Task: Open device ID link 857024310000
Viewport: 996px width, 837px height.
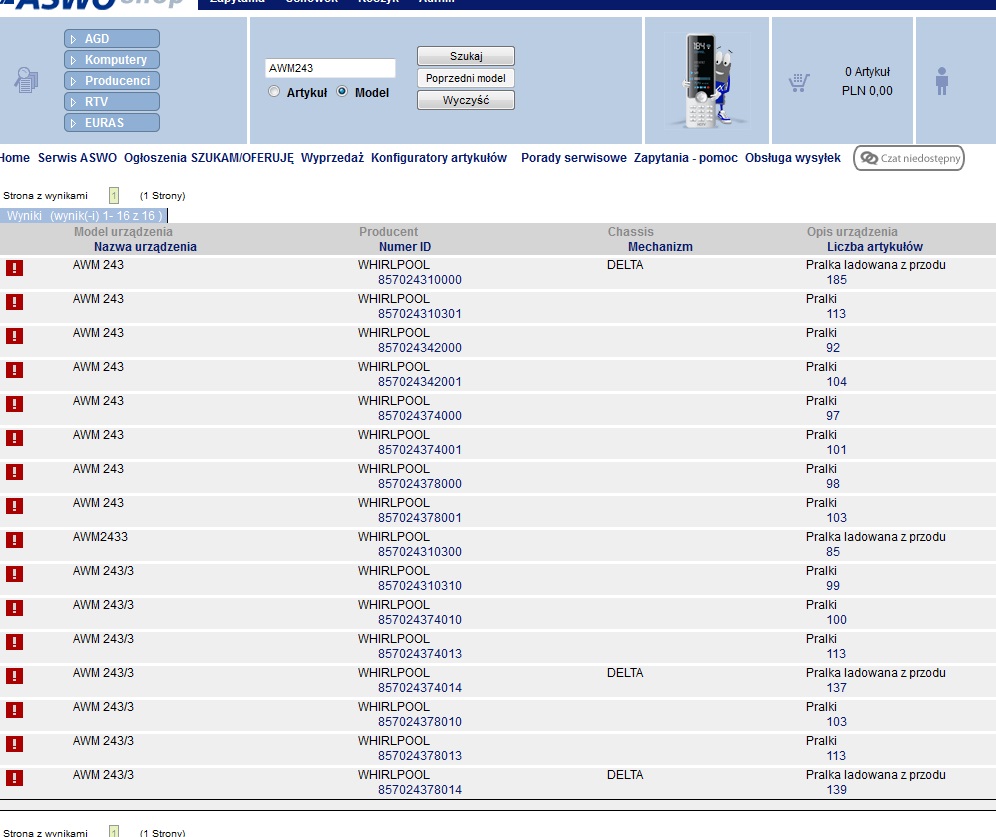Action: pos(420,280)
